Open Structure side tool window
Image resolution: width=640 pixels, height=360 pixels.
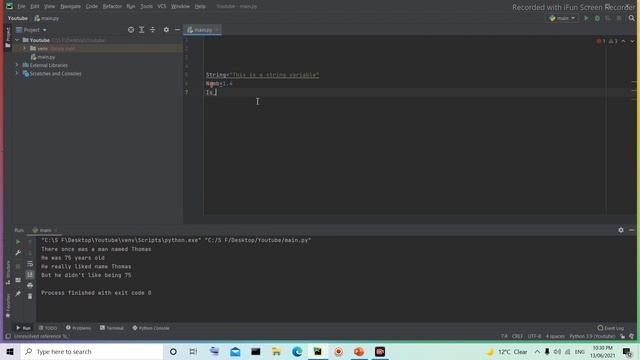click(x=8, y=272)
